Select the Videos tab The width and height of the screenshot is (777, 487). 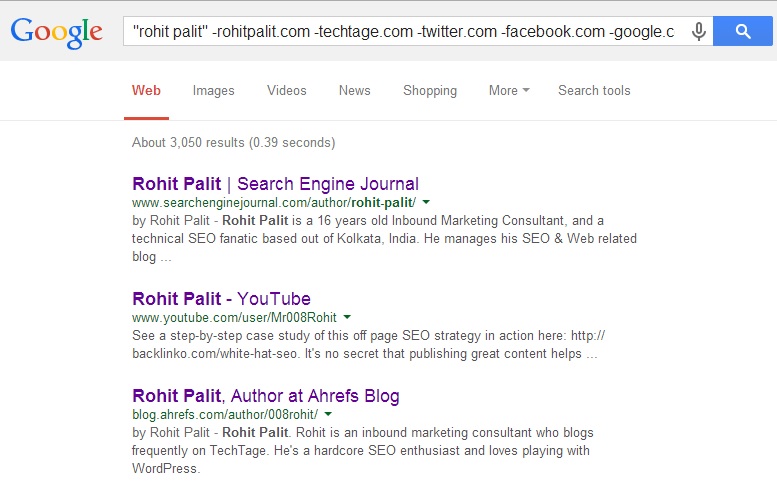point(287,91)
